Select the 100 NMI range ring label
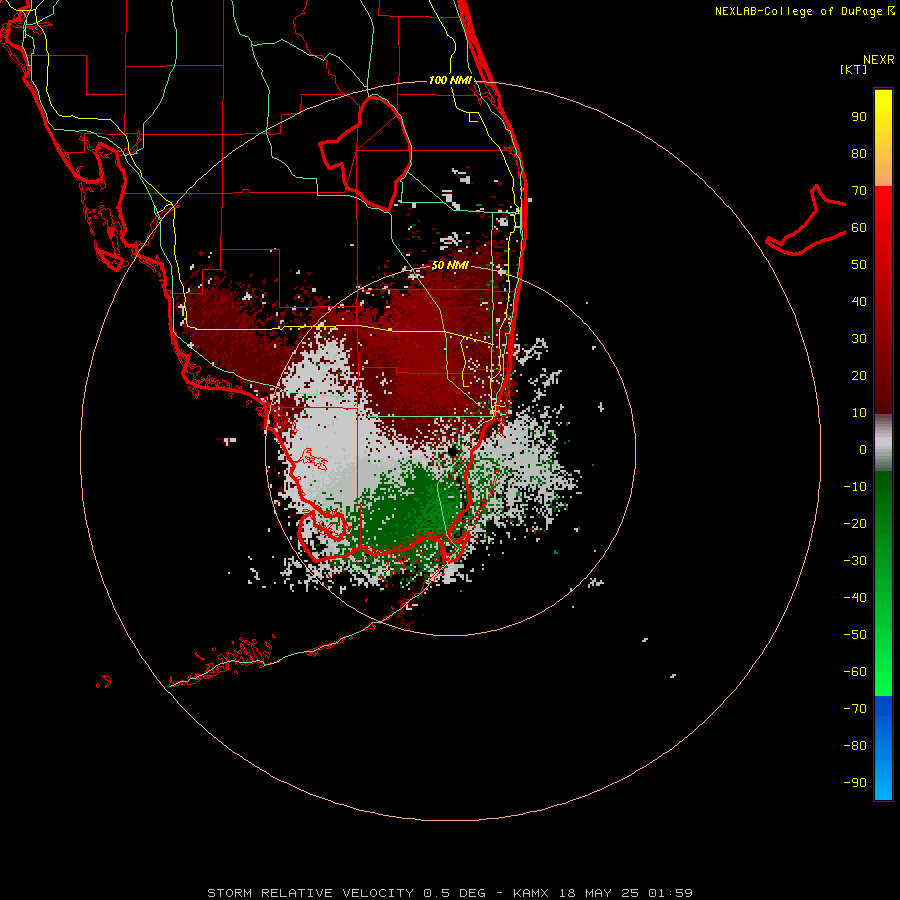The image size is (900, 900). coord(450,80)
